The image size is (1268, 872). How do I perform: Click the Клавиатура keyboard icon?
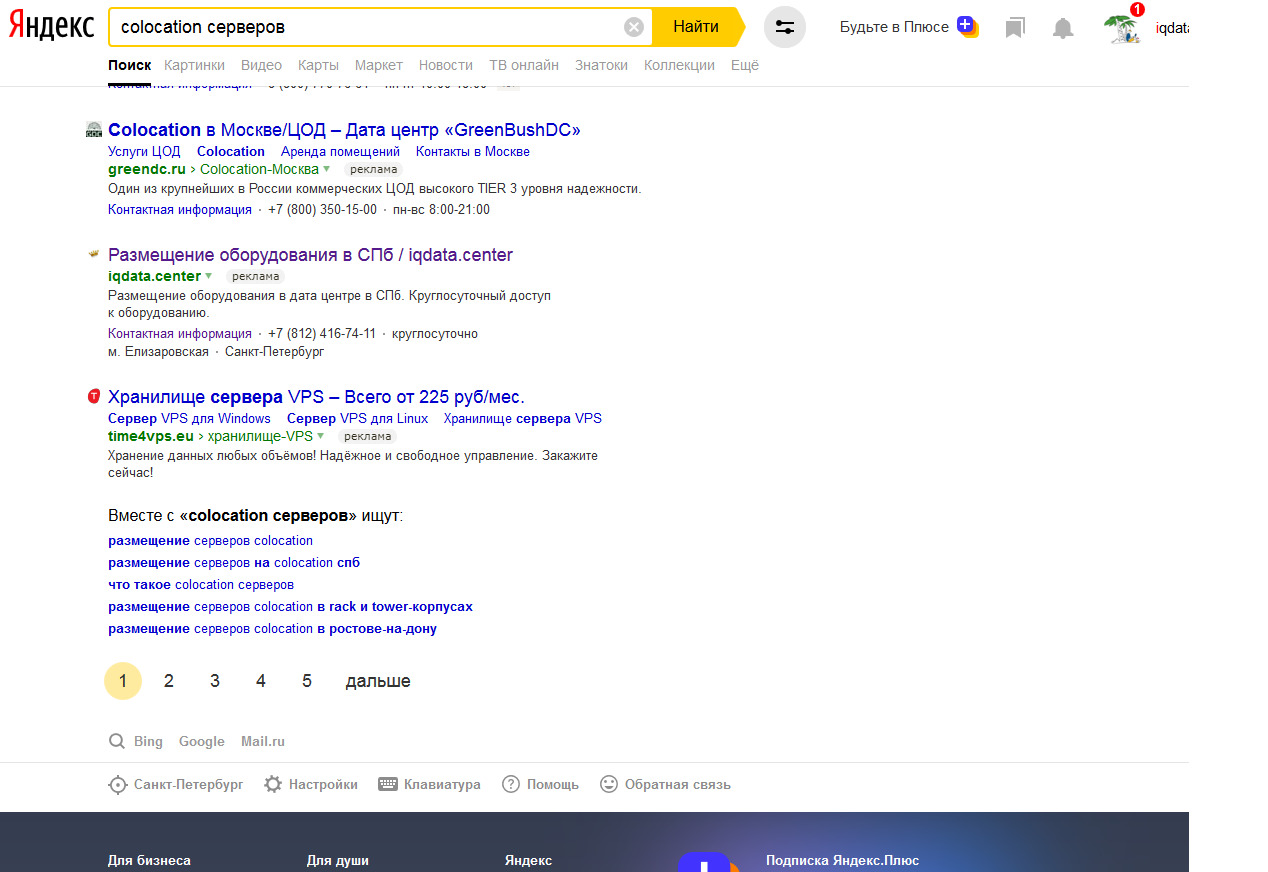point(388,785)
